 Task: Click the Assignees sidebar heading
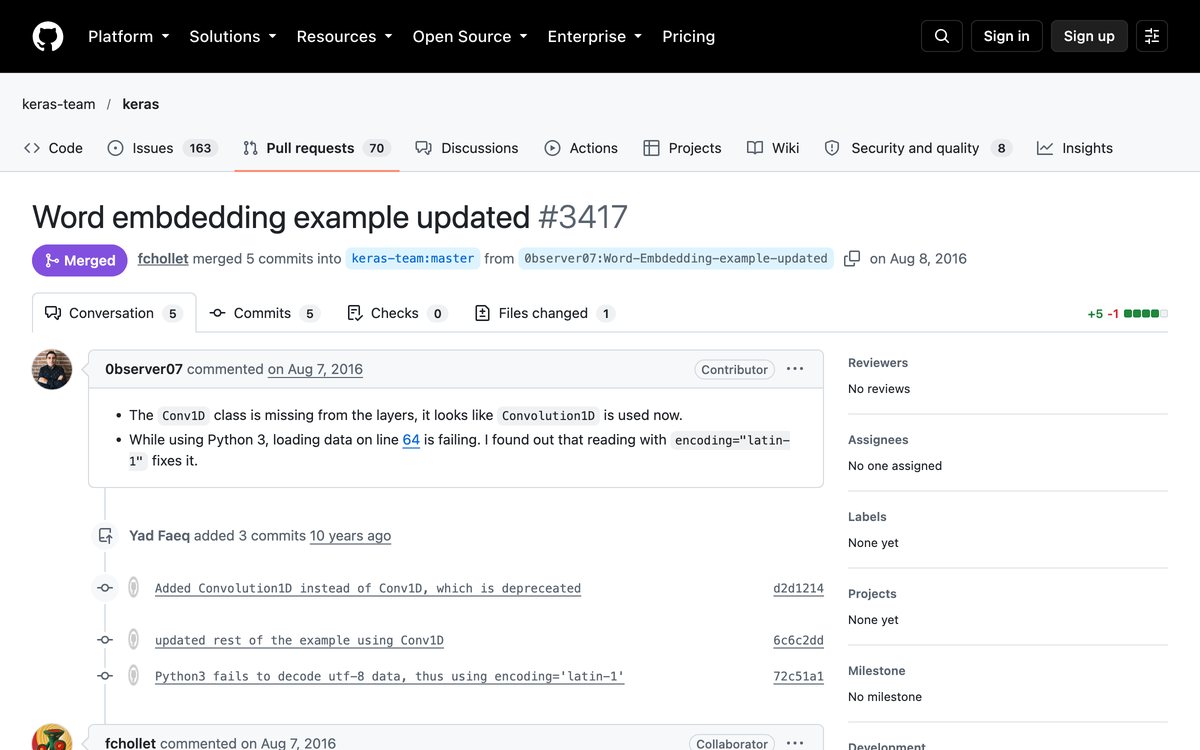tap(878, 440)
